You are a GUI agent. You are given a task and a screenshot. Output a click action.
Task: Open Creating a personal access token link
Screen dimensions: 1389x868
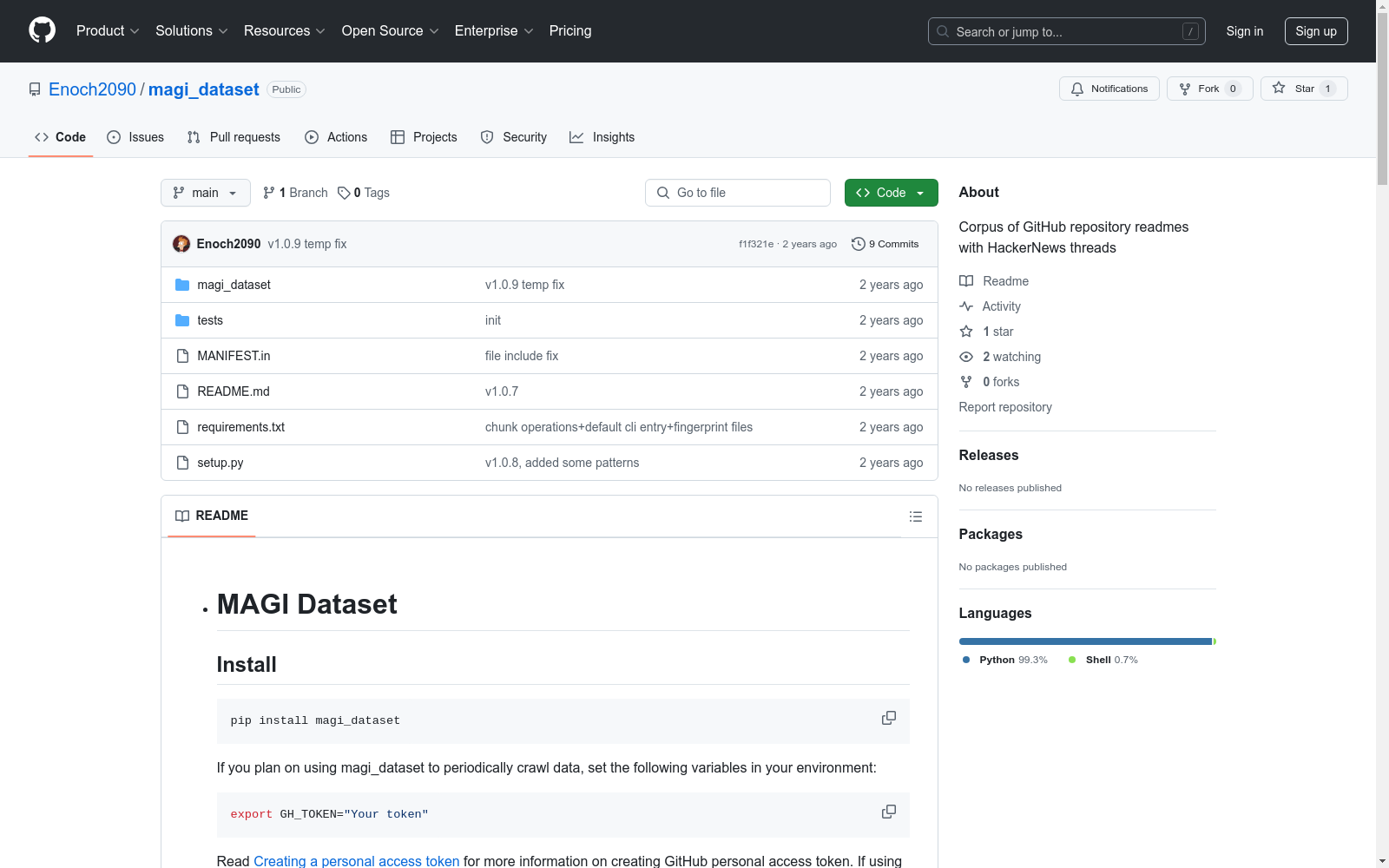357,861
